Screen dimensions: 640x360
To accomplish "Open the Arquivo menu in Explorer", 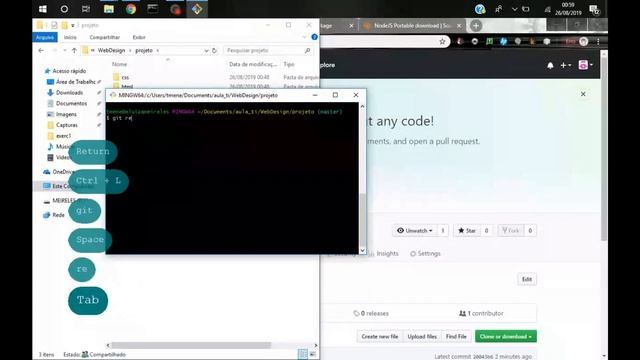I will (x=45, y=37).
